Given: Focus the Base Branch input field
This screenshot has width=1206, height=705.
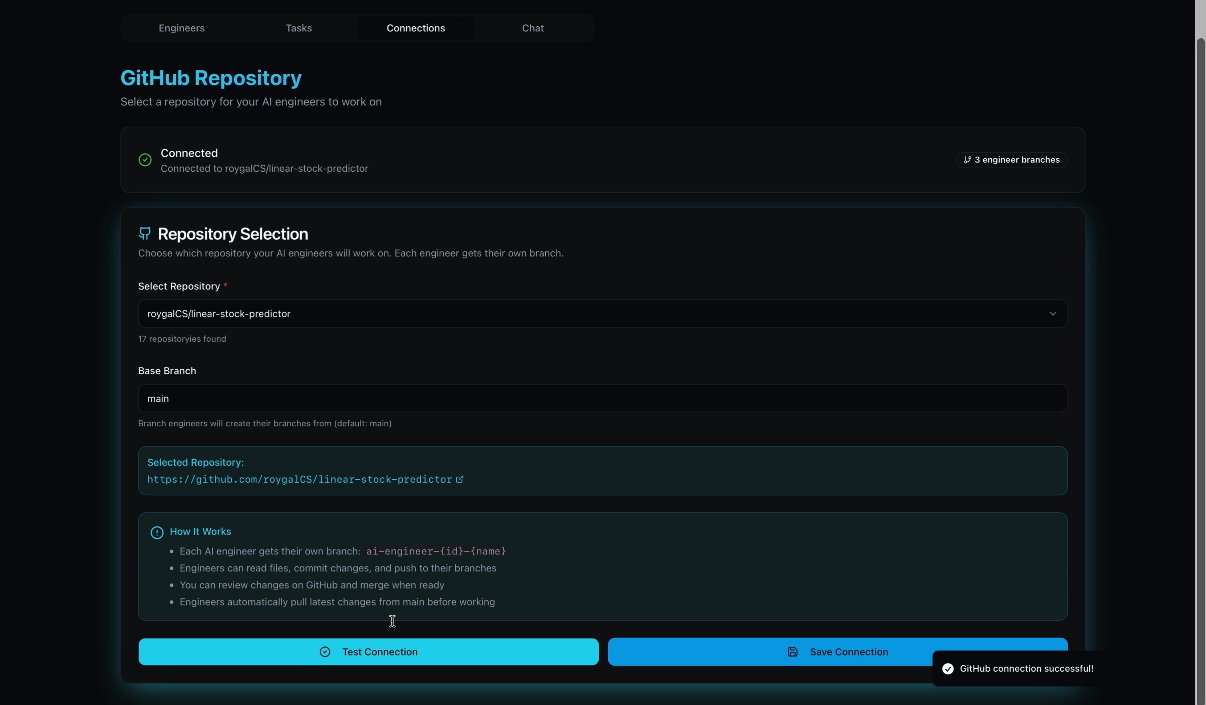Looking at the screenshot, I should click(x=602, y=398).
